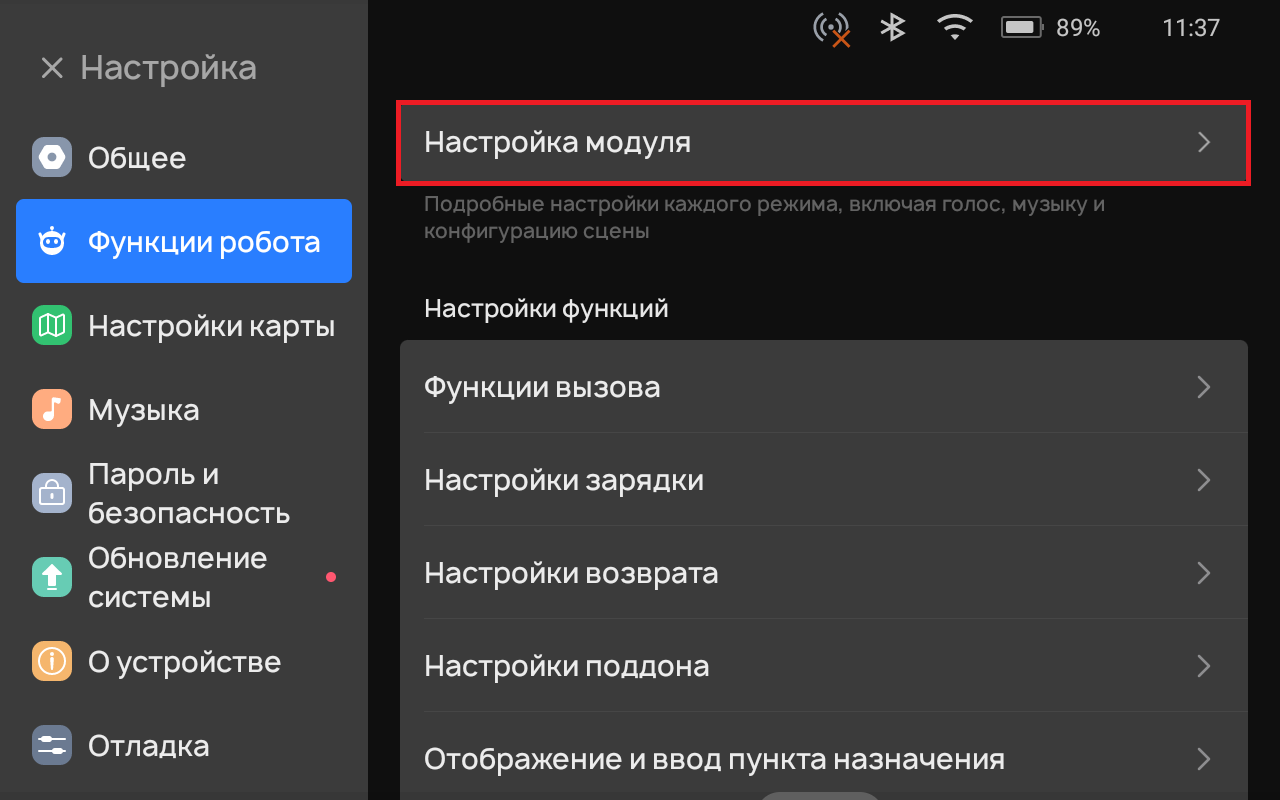Screen dimensions: 1280x800
Task: Click the green map icon for Настройки карты
Action: [x=52, y=326]
